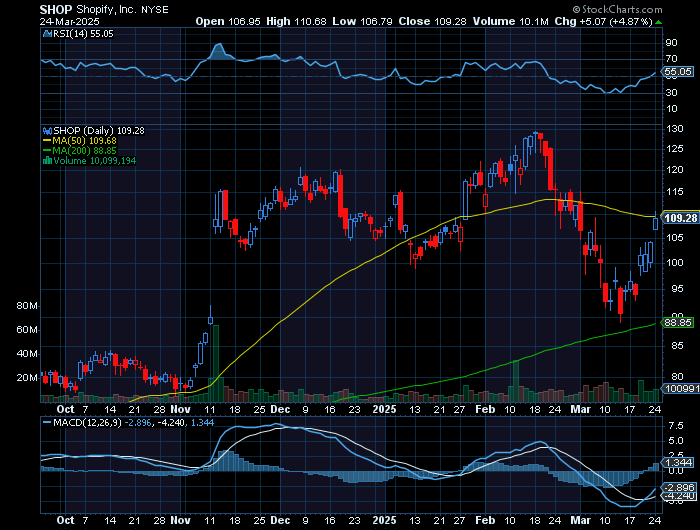Click the Close 109.28 header value
700x530 pixels.
[x=433, y=21]
